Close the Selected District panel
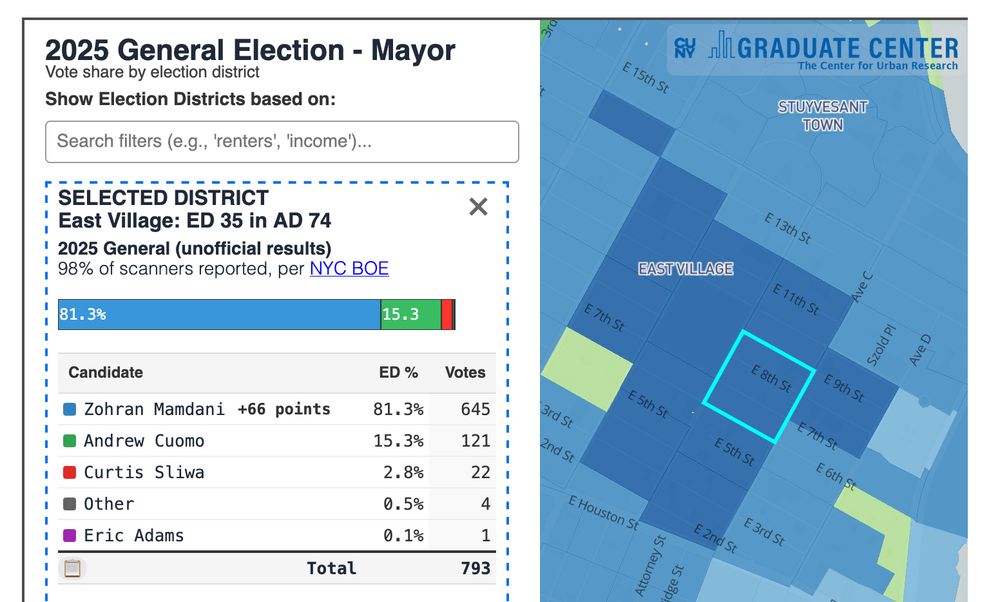Viewport: 1000px width, 602px height. (x=478, y=207)
